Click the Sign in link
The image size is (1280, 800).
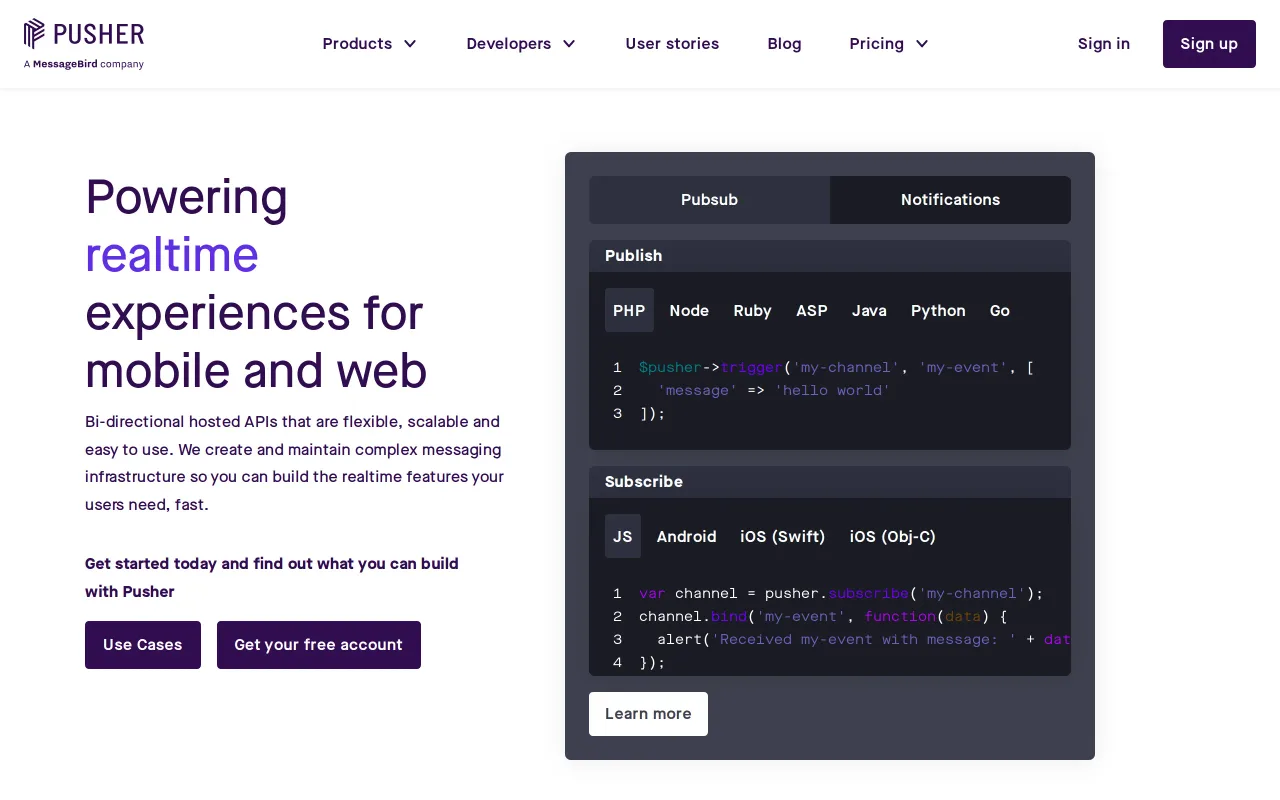point(1104,44)
